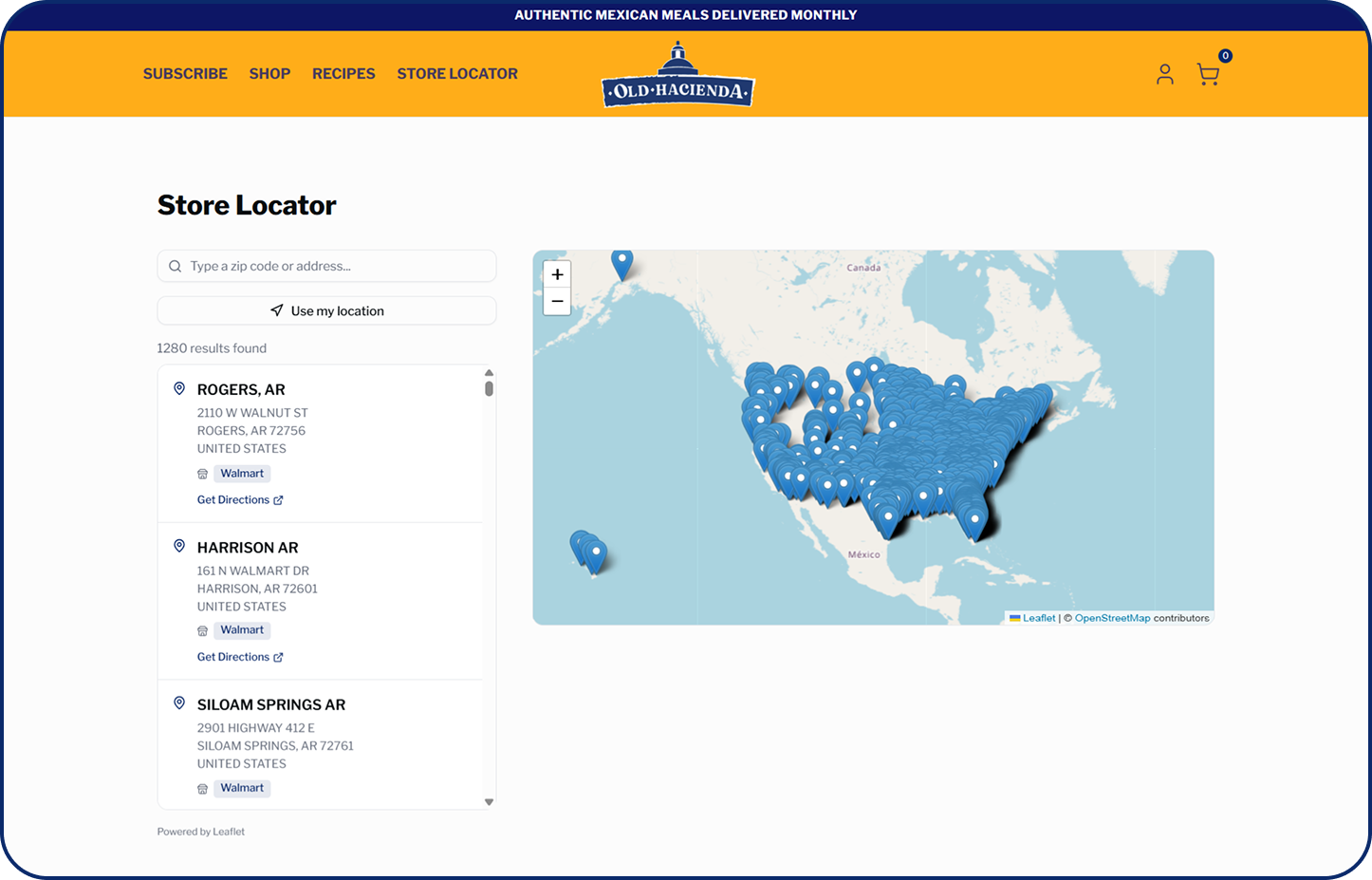Click the Store Locator page heading
1372x880 pixels.
[x=247, y=205]
